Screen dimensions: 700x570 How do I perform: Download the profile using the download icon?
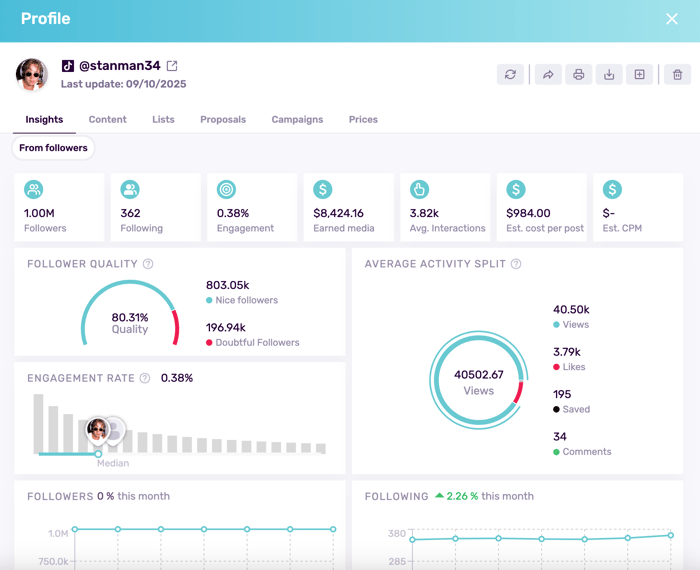coord(609,75)
